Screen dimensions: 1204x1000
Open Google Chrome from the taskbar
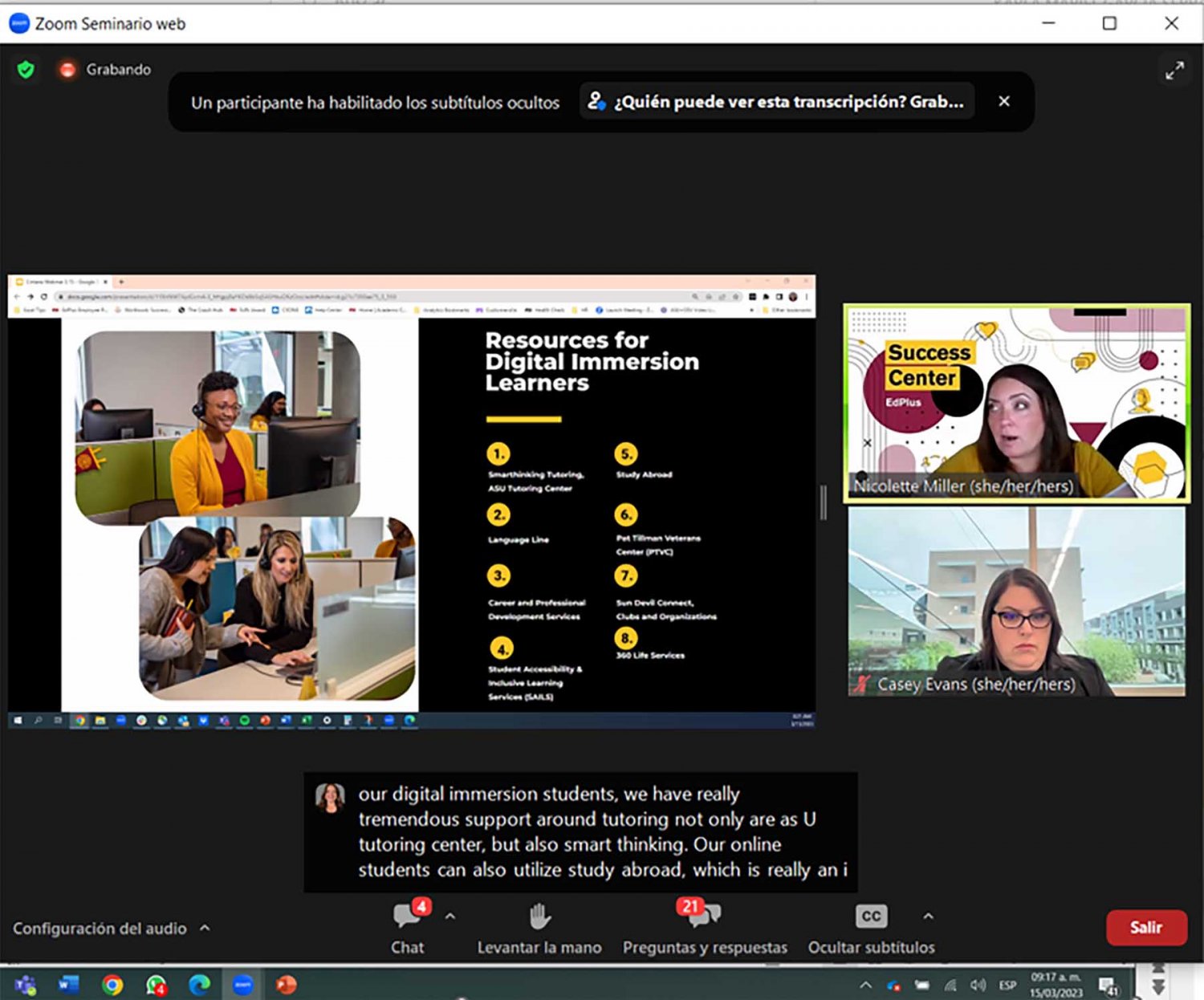(x=112, y=985)
